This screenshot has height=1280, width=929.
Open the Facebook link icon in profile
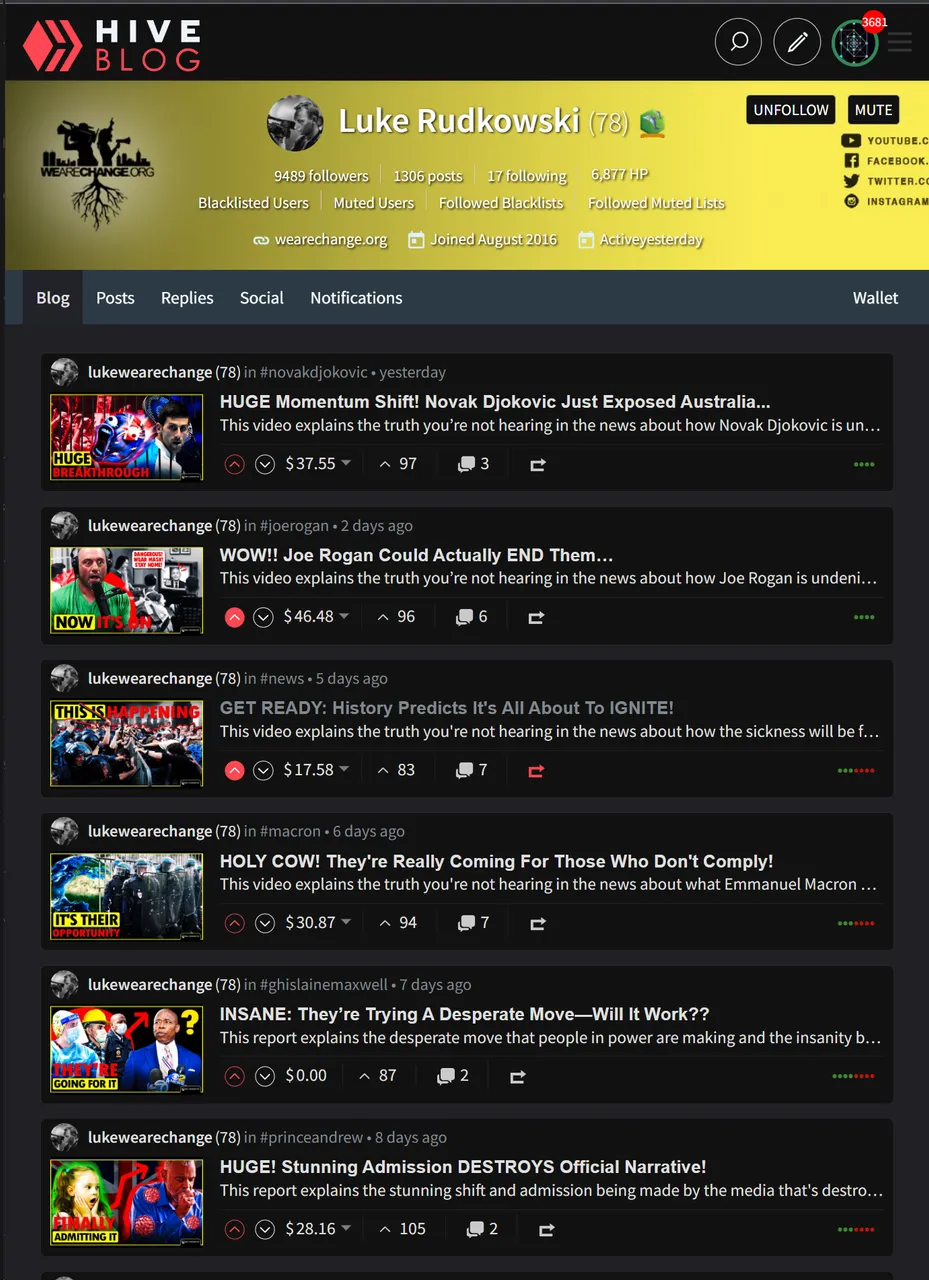851,161
